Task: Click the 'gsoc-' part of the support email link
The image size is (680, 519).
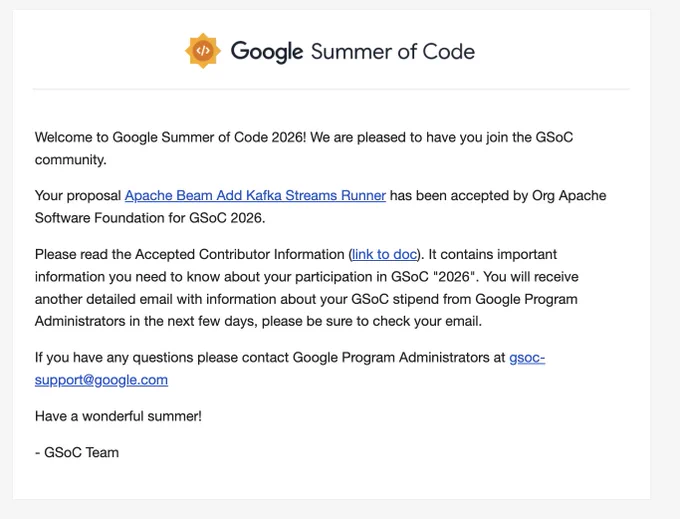Action: (x=527, y=358)
